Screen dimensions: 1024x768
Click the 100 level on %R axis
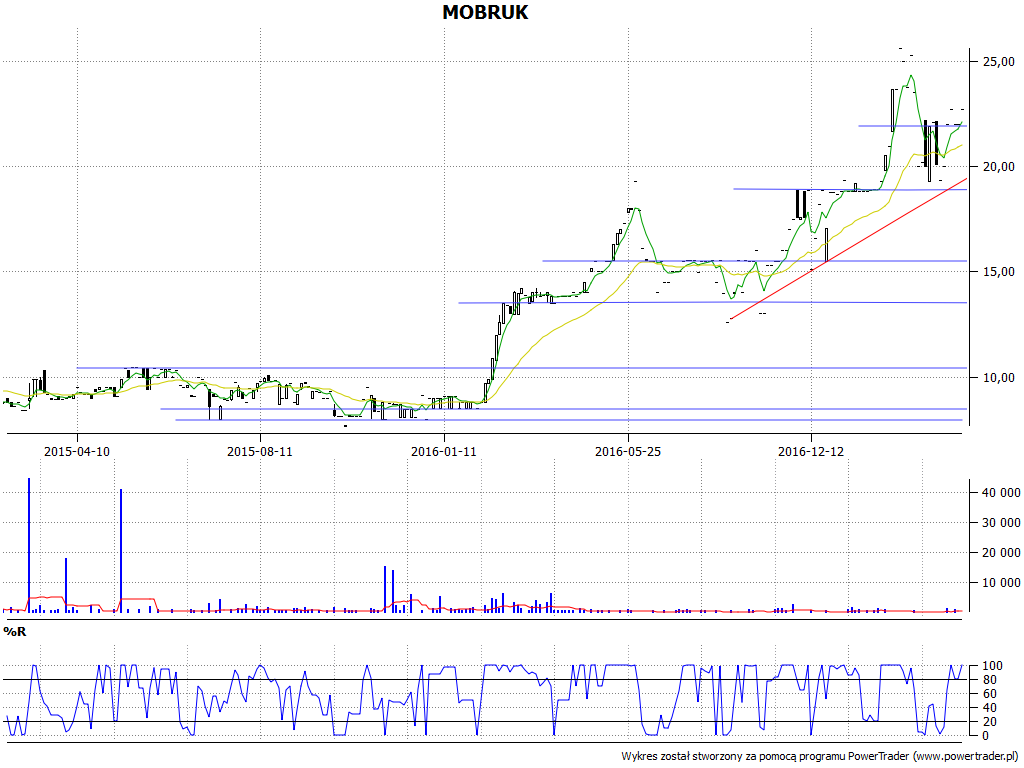992,666
